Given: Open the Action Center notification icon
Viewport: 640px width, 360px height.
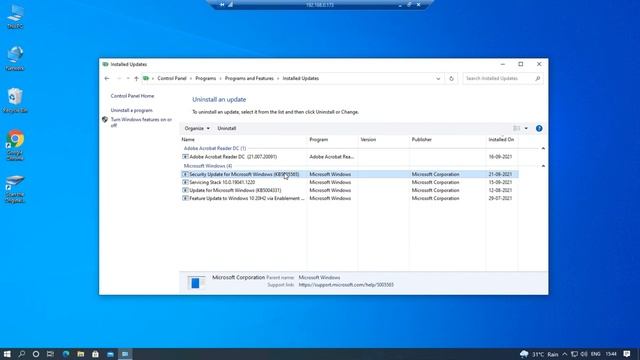Looking at the screenshot, I should (x=627, y=354).
